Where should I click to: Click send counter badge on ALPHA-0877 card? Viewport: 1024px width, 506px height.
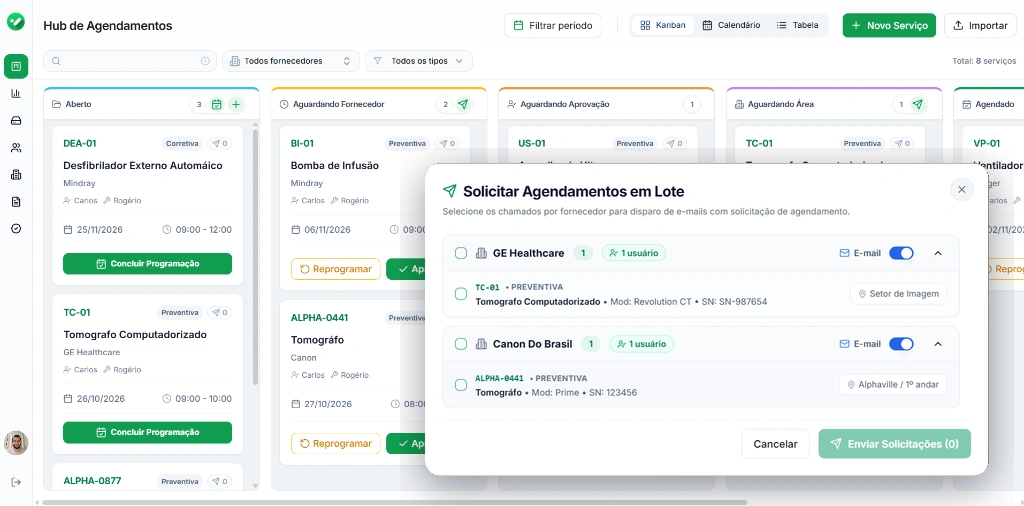219,481
